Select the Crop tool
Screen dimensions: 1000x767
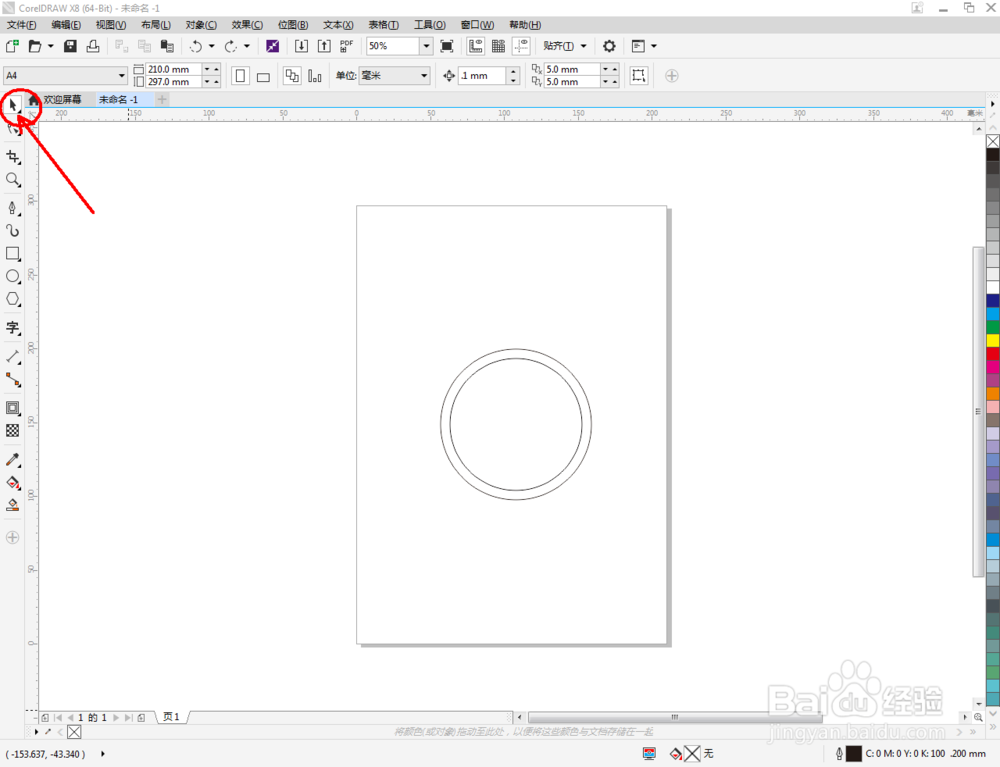click(x=13, y=157)
